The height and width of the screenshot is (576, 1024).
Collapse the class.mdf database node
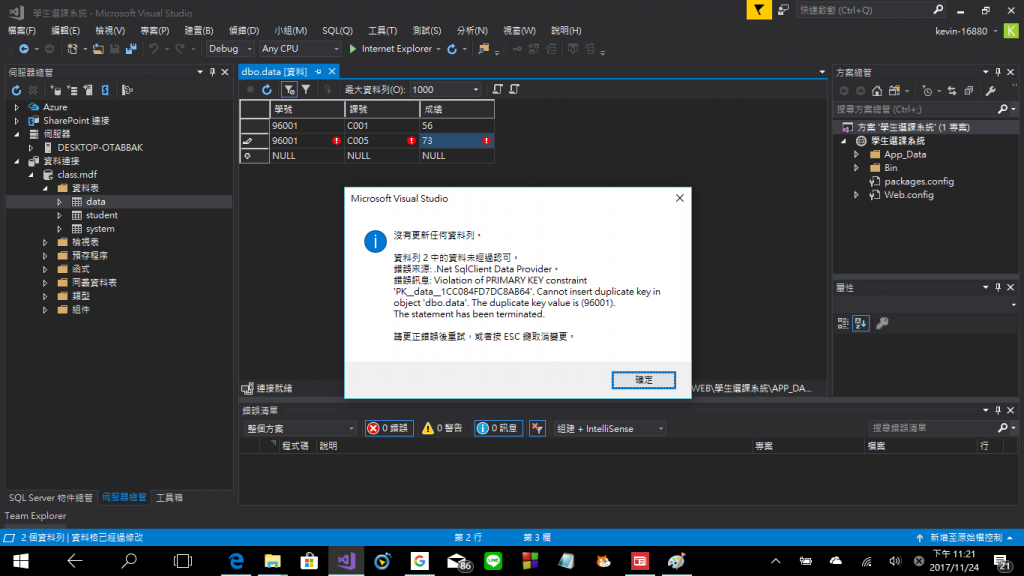click(31, 174)
